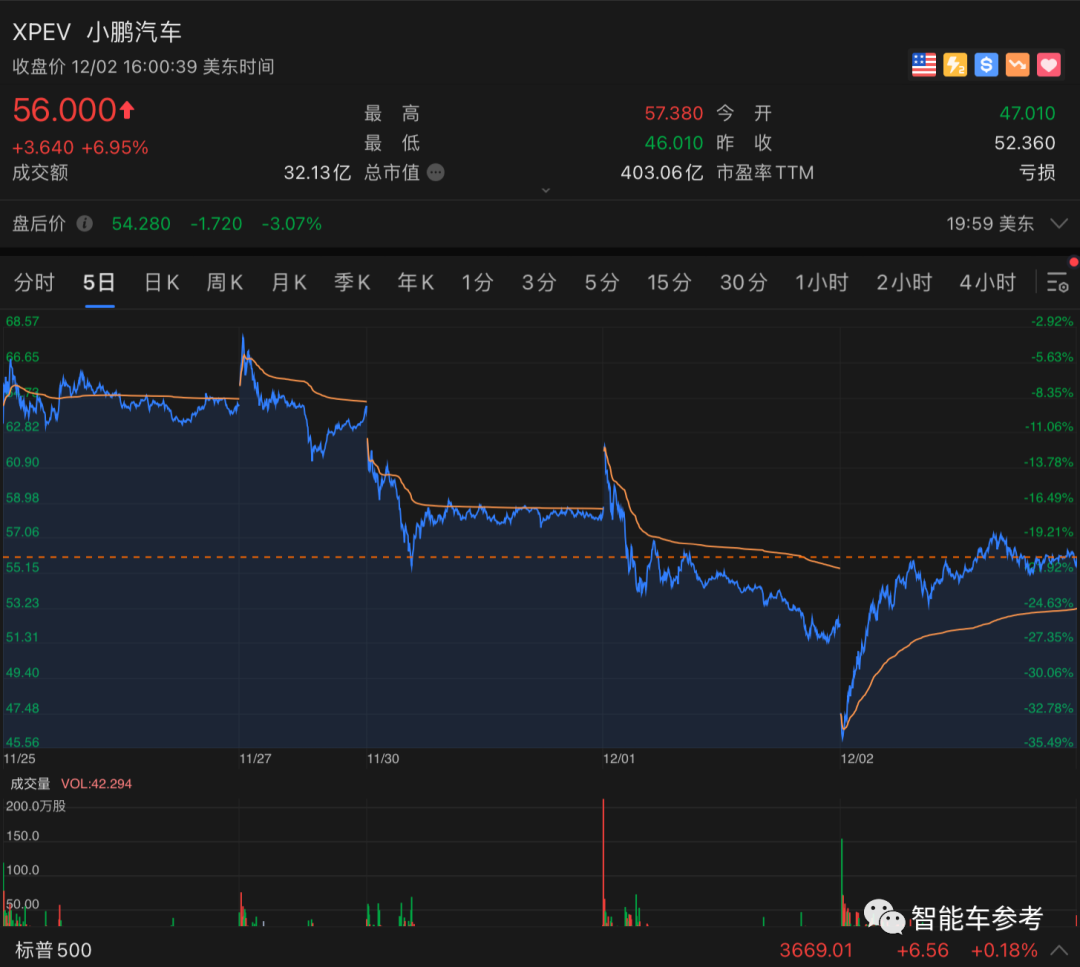Image resolution: width=1080 pixels, height=967 pixels.
Task: Select the 30分 interval tab
Action: 743,282
